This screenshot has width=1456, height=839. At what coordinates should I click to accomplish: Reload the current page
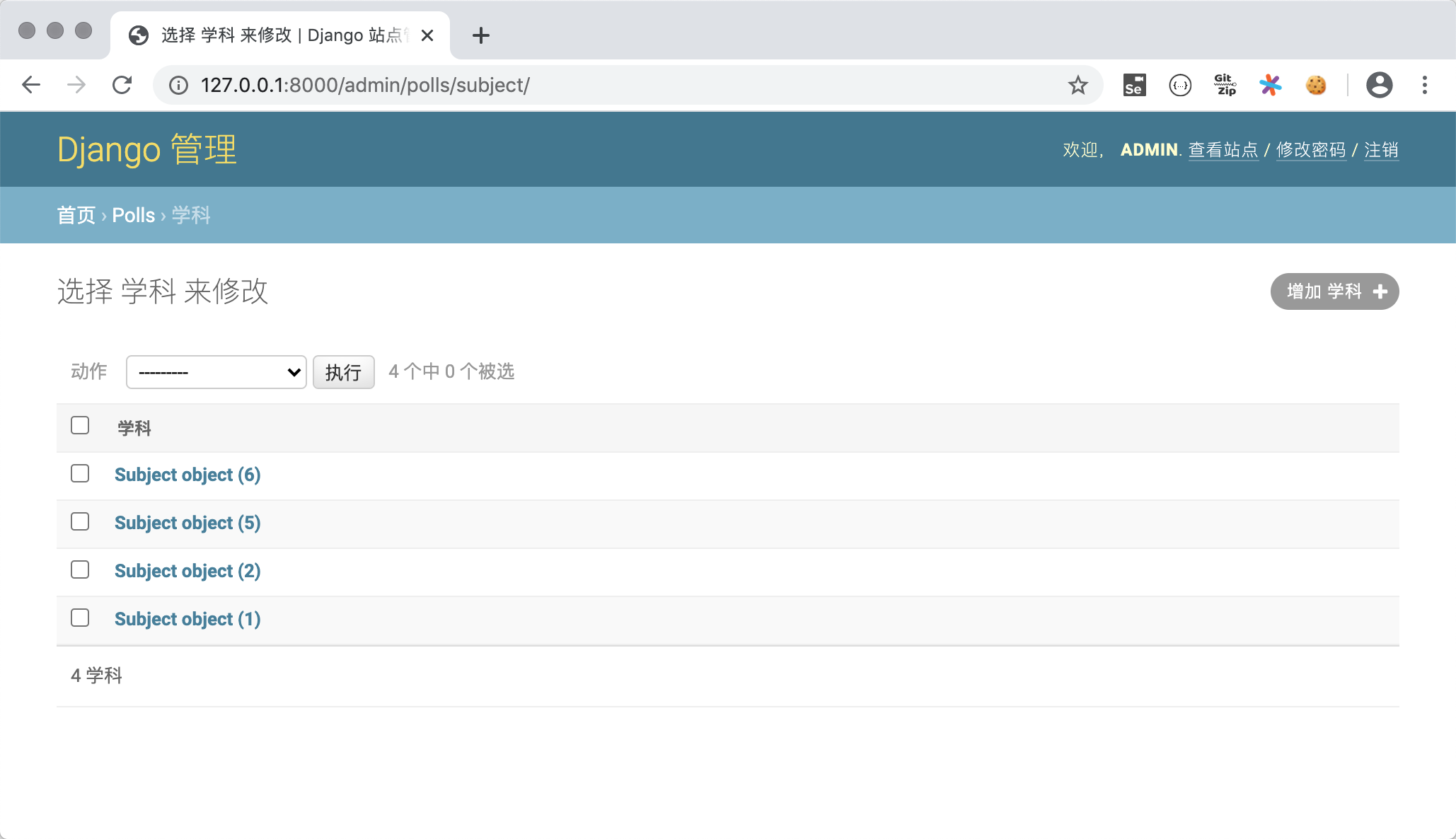(122, 86)
